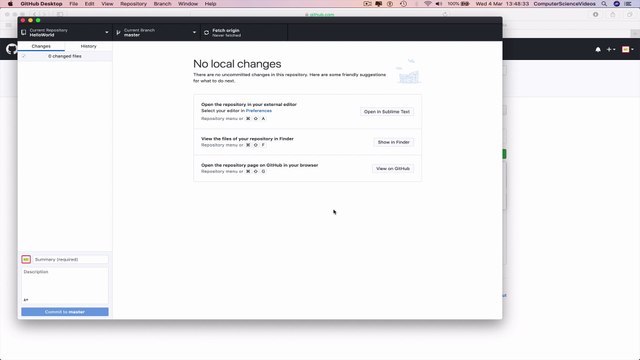Image resolution: width=640 pixels, height=360 pixels.
Task: Open the Edit menu
Action: [89, 4]
